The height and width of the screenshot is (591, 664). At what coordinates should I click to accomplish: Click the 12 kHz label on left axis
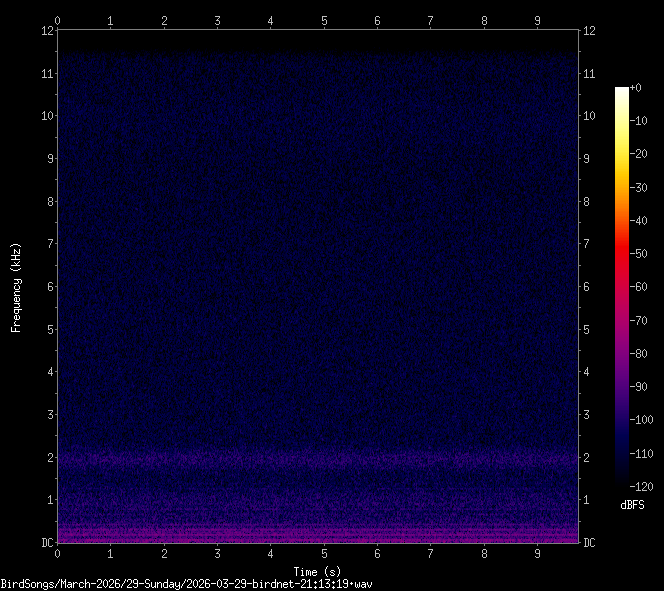coord(45,30)
